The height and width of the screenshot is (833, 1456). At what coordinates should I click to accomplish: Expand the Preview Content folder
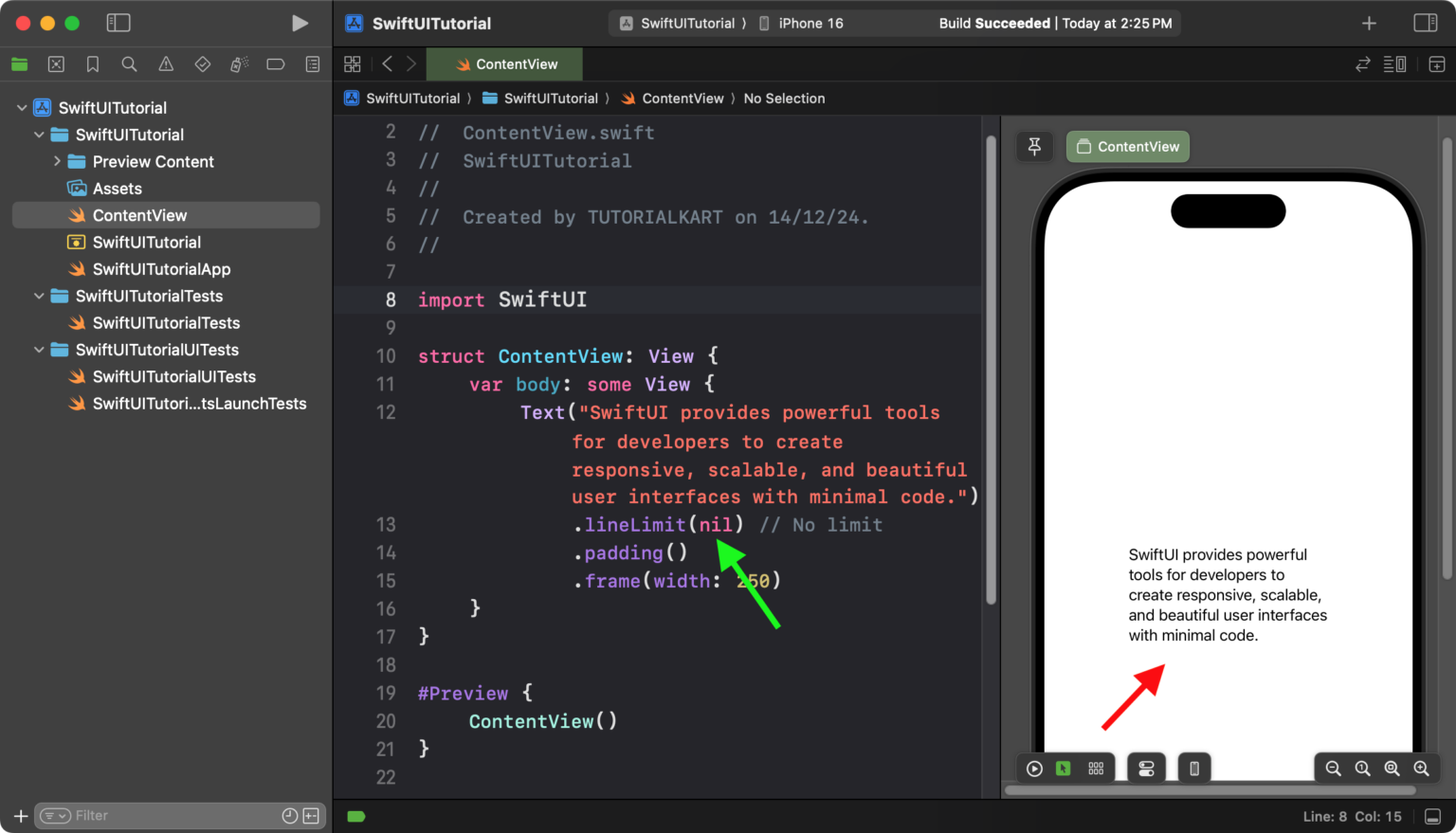tap(57, 161)
